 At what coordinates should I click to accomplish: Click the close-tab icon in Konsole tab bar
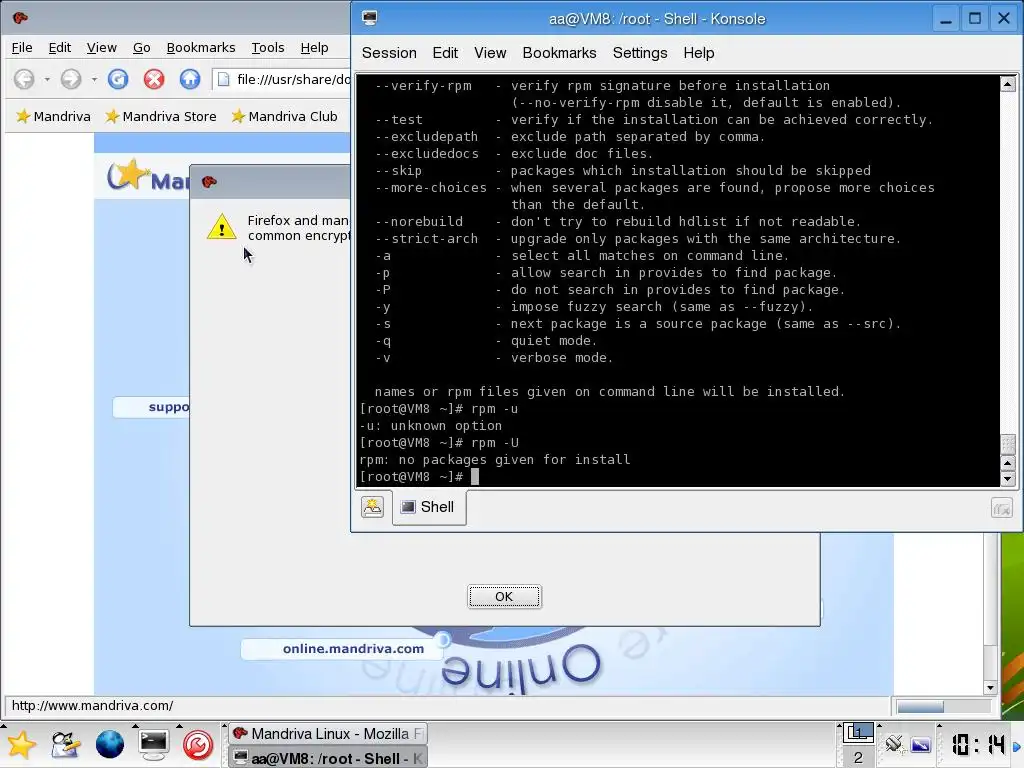tap(1001, 507)
